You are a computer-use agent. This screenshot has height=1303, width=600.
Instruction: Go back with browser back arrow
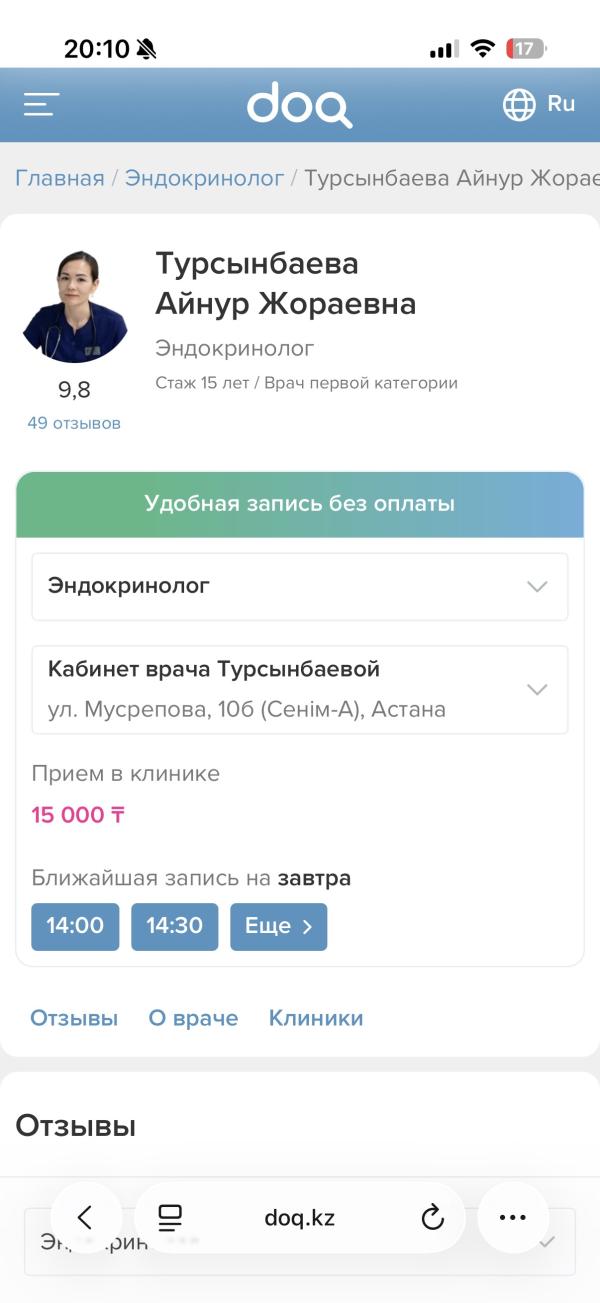pos(85,1217)
